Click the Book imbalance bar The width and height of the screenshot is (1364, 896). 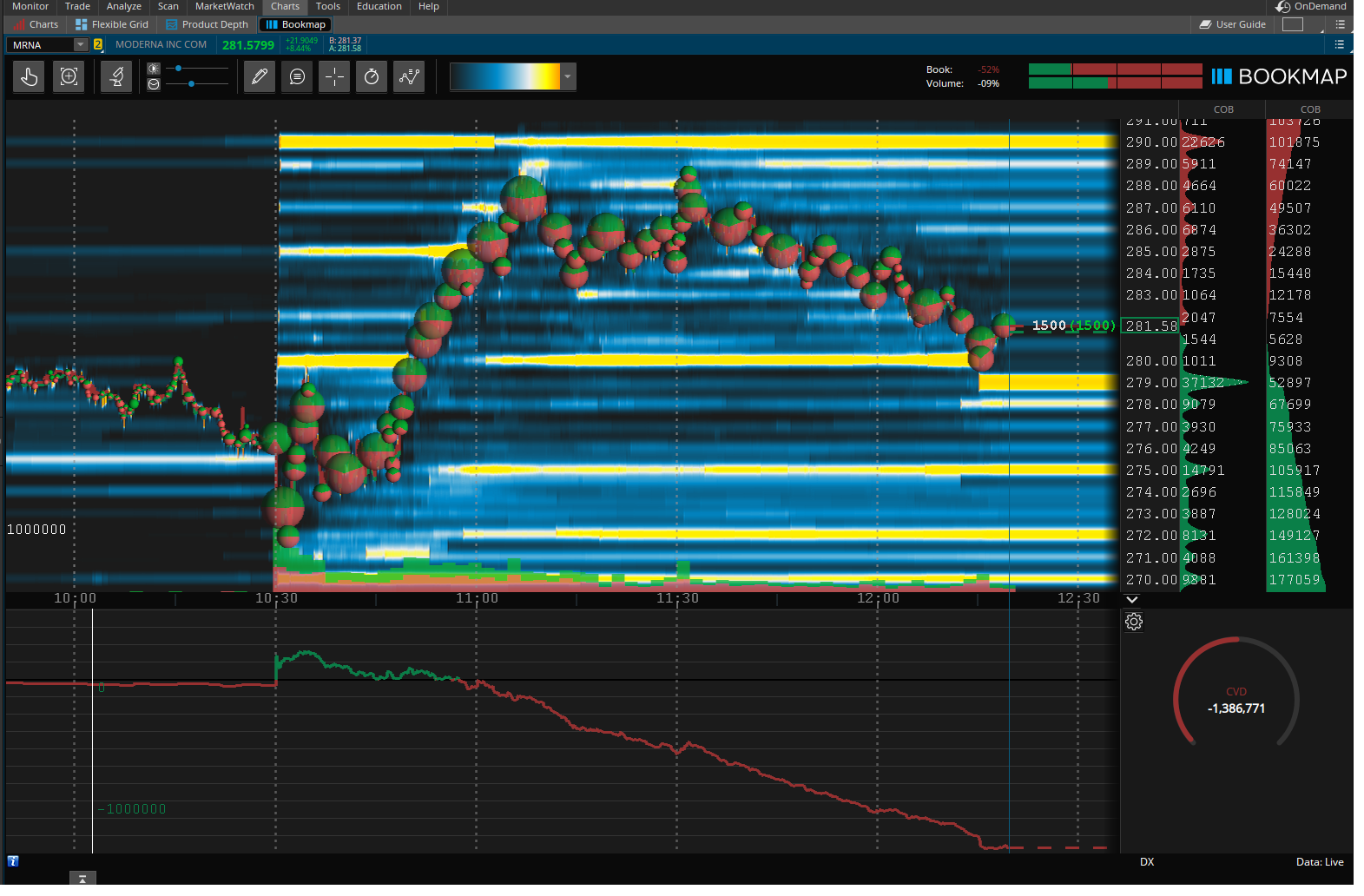[1116, 69]
